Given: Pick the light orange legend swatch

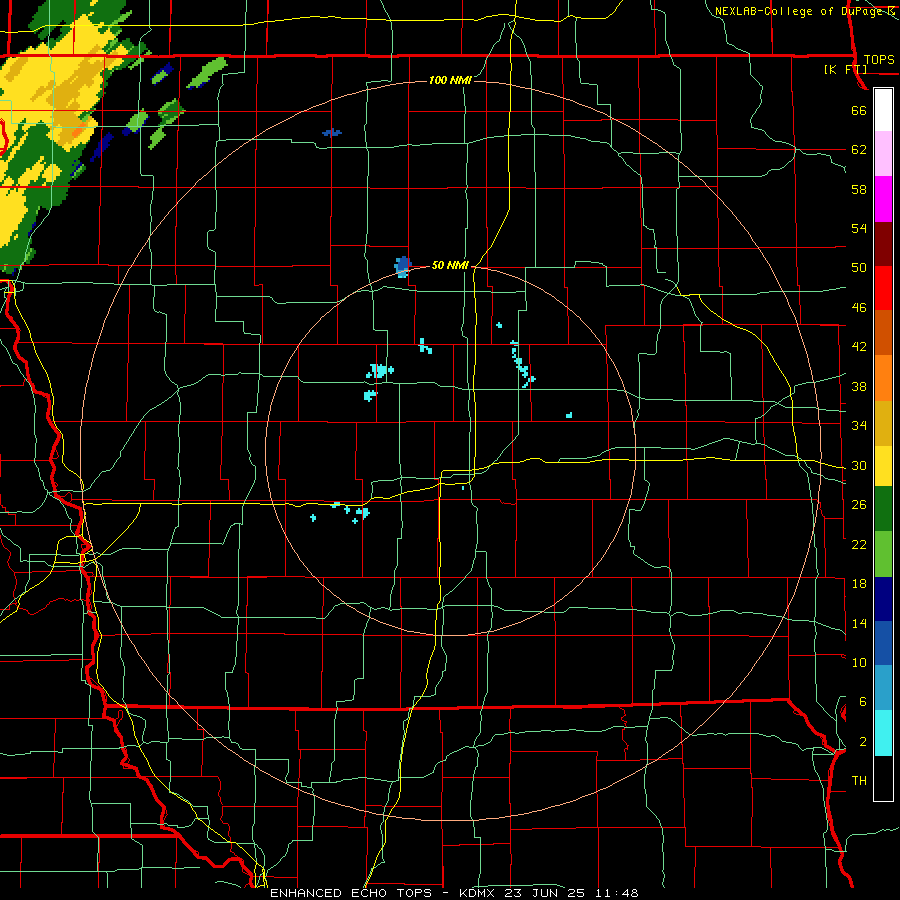Looking at the screenshot, I should (x=883, y=378).
